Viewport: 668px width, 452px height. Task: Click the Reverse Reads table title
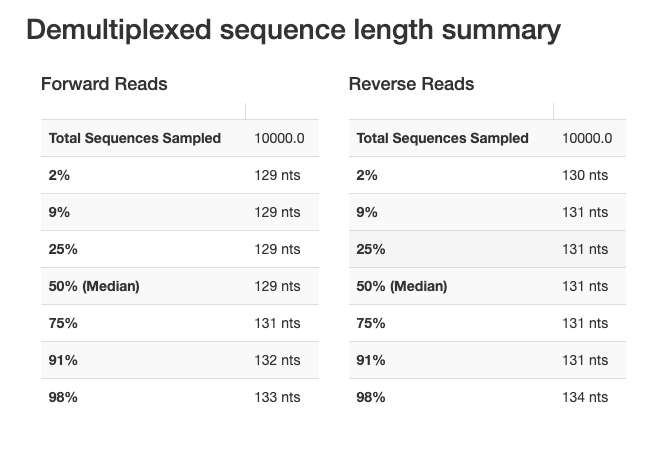[411, 84]
